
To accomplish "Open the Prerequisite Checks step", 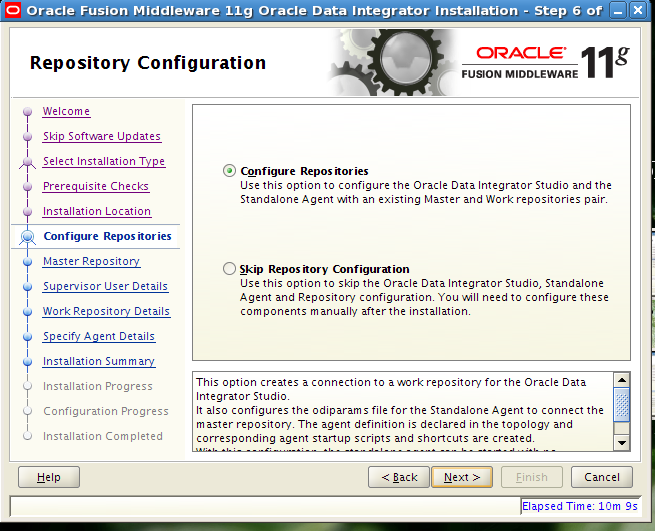I will [96, 186].
